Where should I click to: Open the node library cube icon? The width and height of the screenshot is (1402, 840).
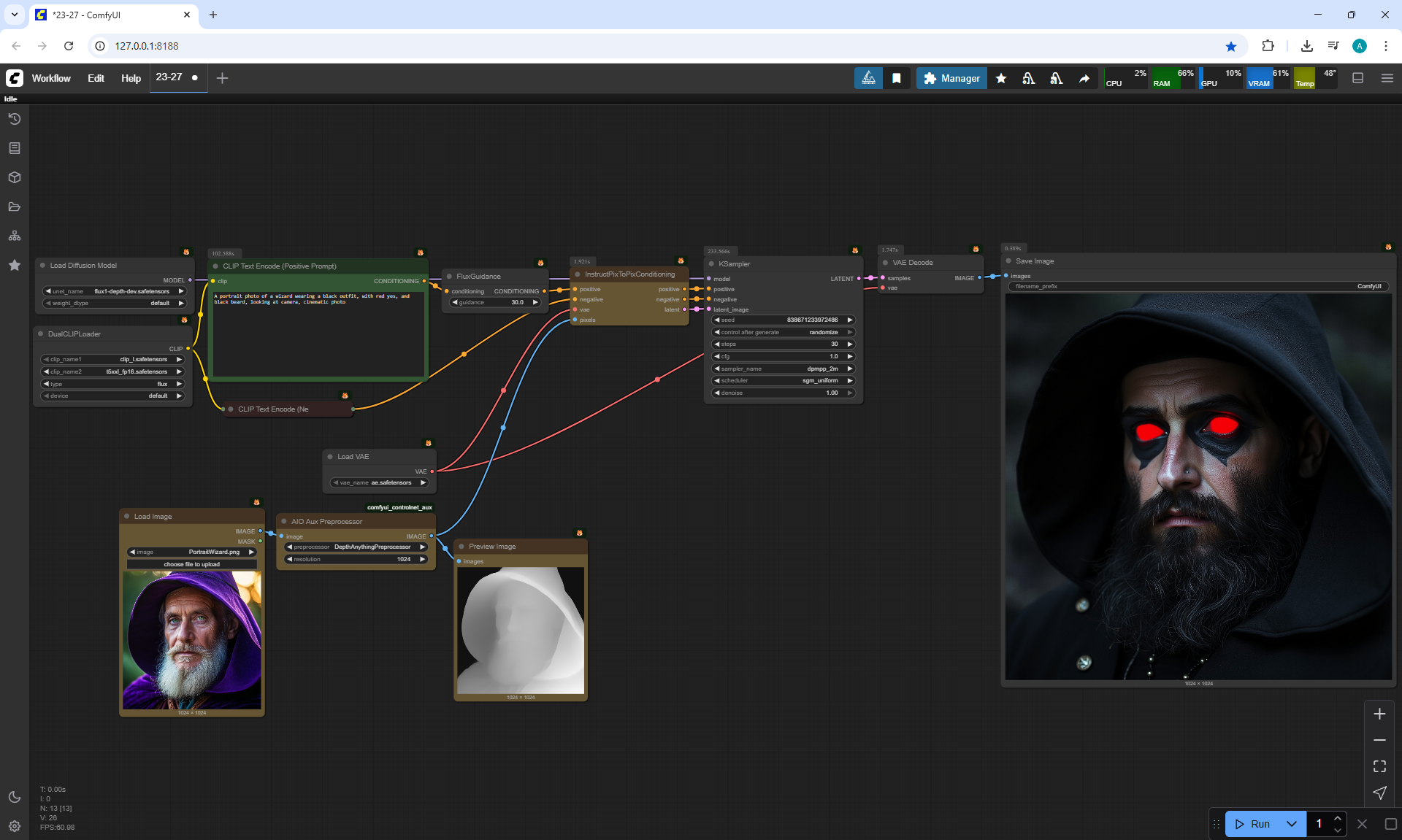coord(15,177)
